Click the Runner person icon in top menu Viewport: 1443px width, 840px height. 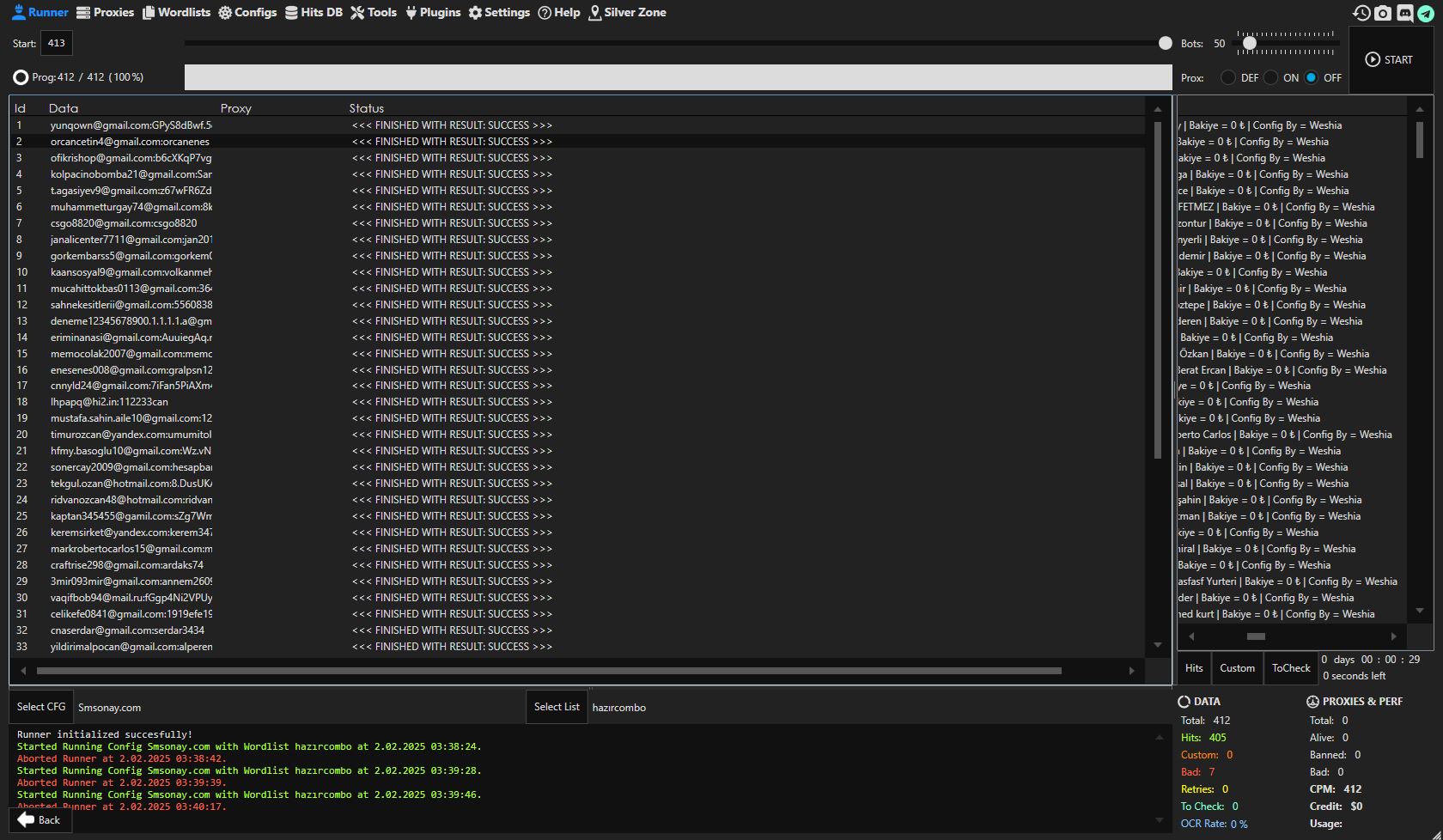pyautogui.click(x=18, y=12)
